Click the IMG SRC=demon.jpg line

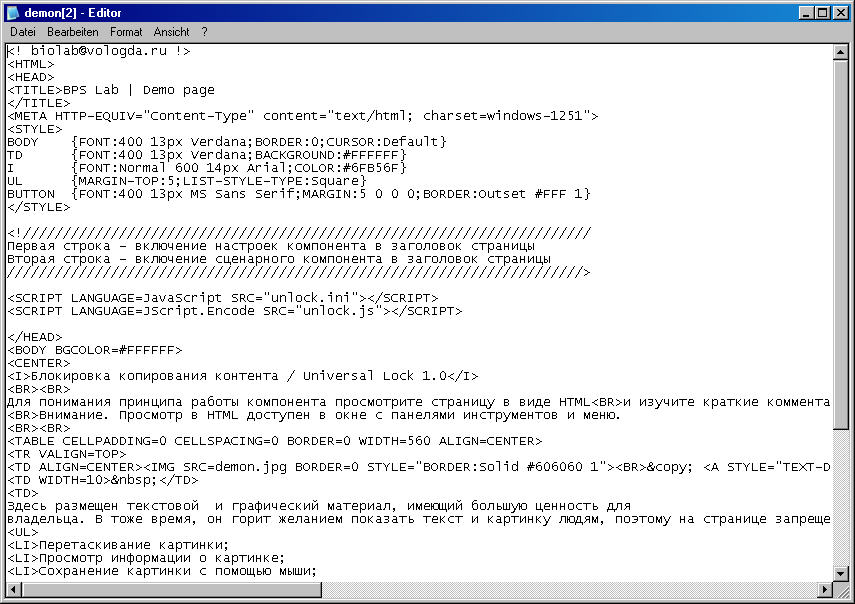[419, 467]
